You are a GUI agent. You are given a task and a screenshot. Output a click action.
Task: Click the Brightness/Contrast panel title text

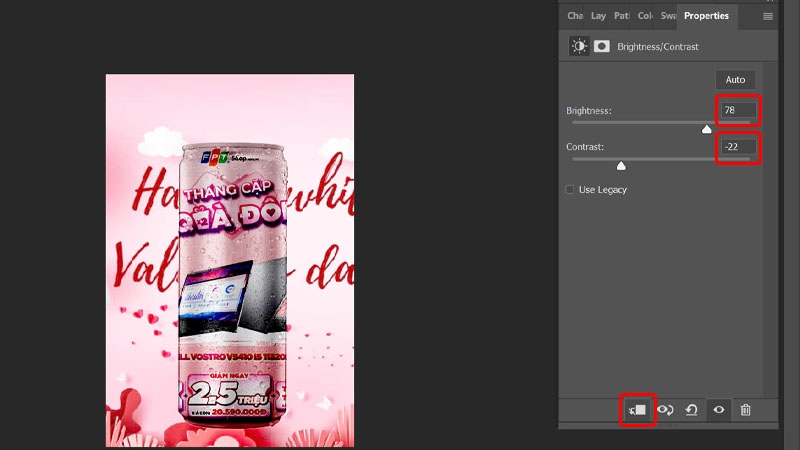pyautogui.click(x=658, y=46)
